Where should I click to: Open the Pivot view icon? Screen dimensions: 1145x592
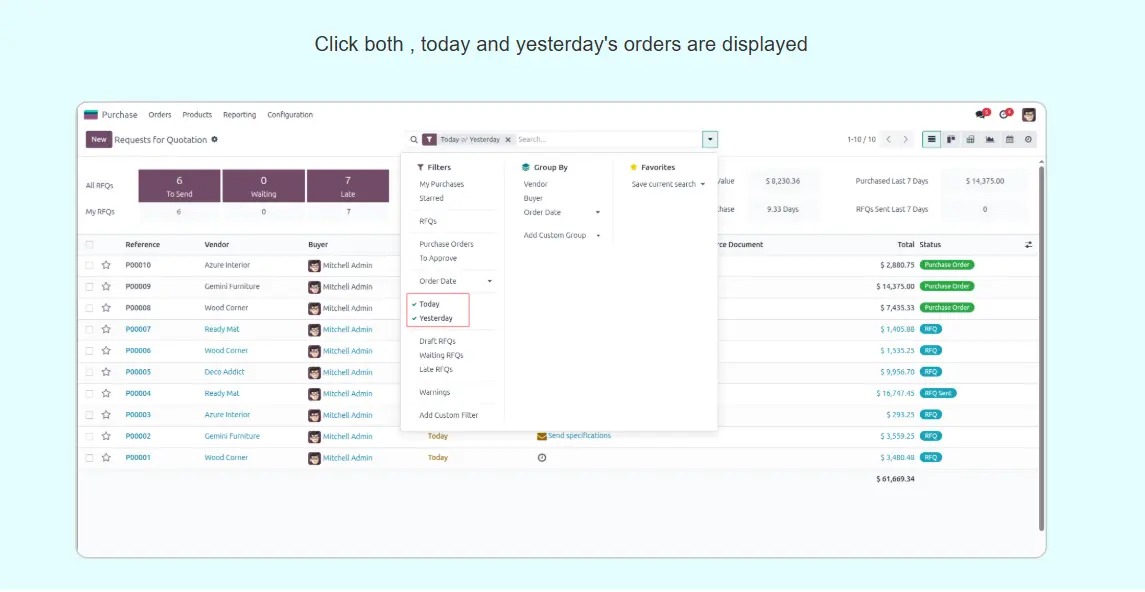pyautogui.click(x=970, y=140)
